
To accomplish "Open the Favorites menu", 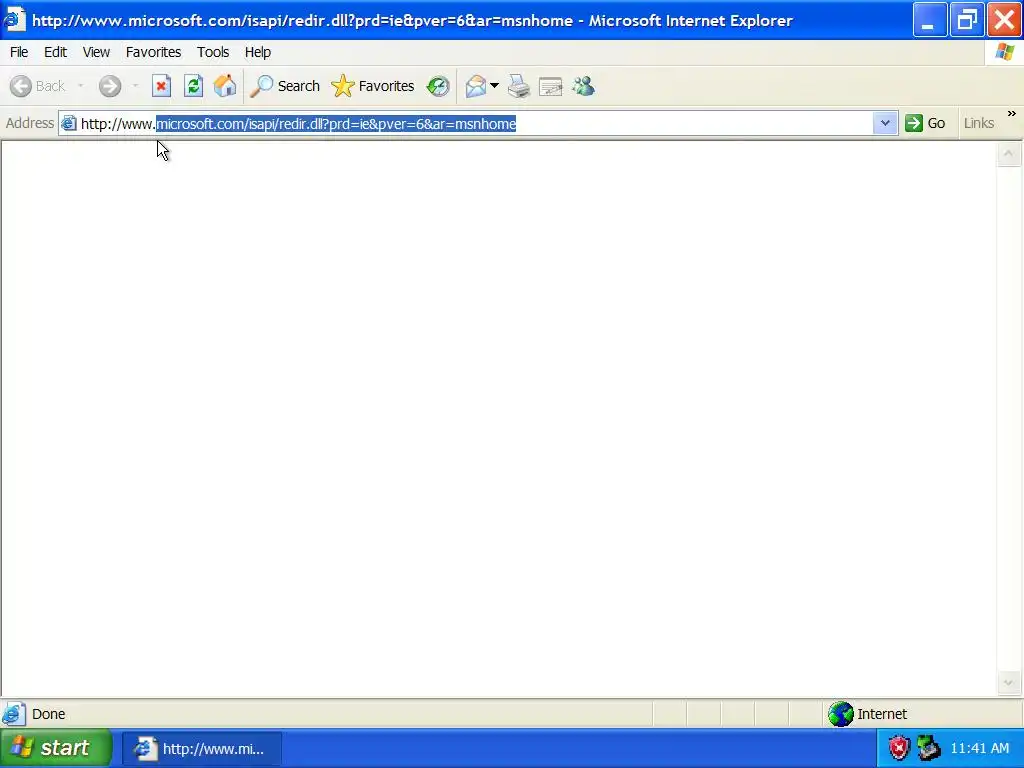I will tap(153, 52).
